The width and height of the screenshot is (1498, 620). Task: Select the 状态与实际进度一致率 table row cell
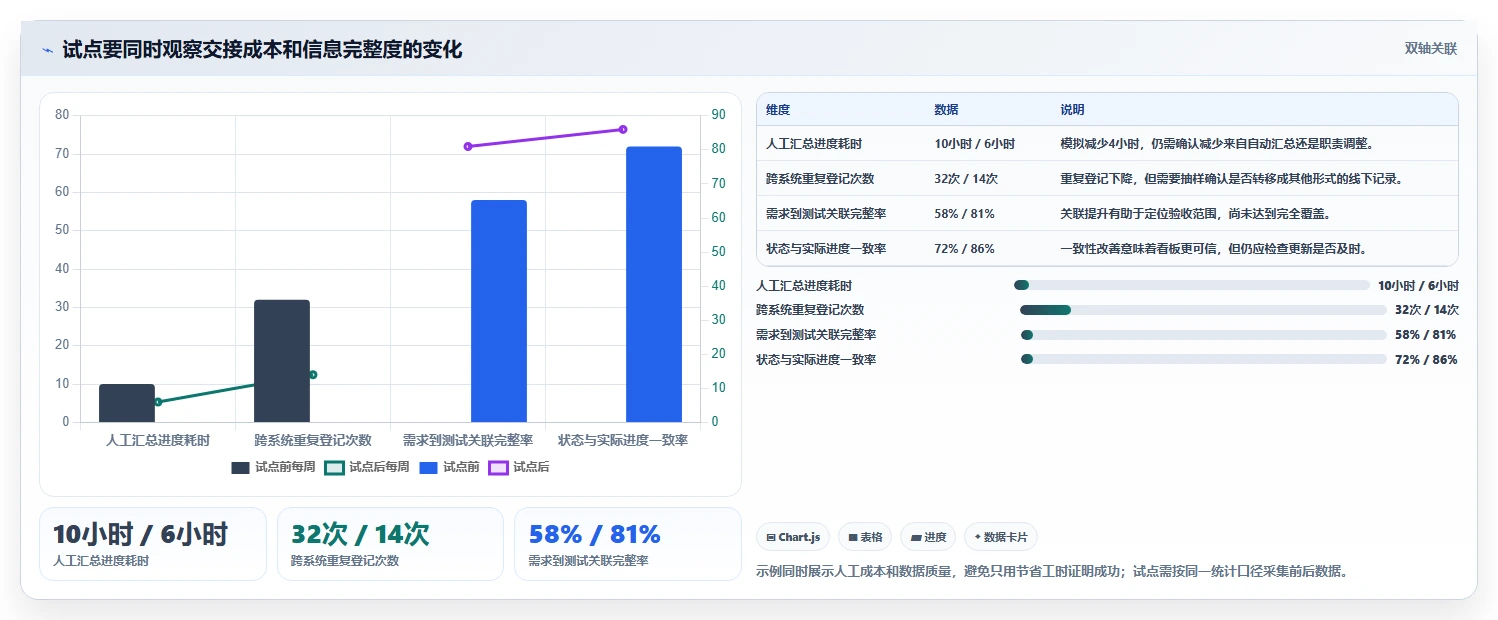826,249
